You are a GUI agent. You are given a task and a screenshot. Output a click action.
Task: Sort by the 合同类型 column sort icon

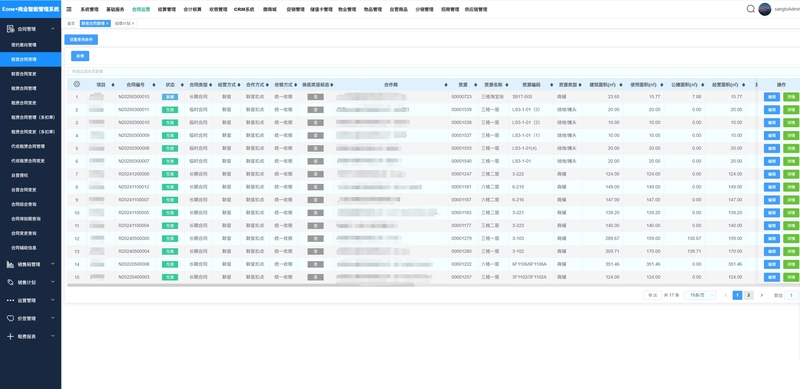pos(210,85)
